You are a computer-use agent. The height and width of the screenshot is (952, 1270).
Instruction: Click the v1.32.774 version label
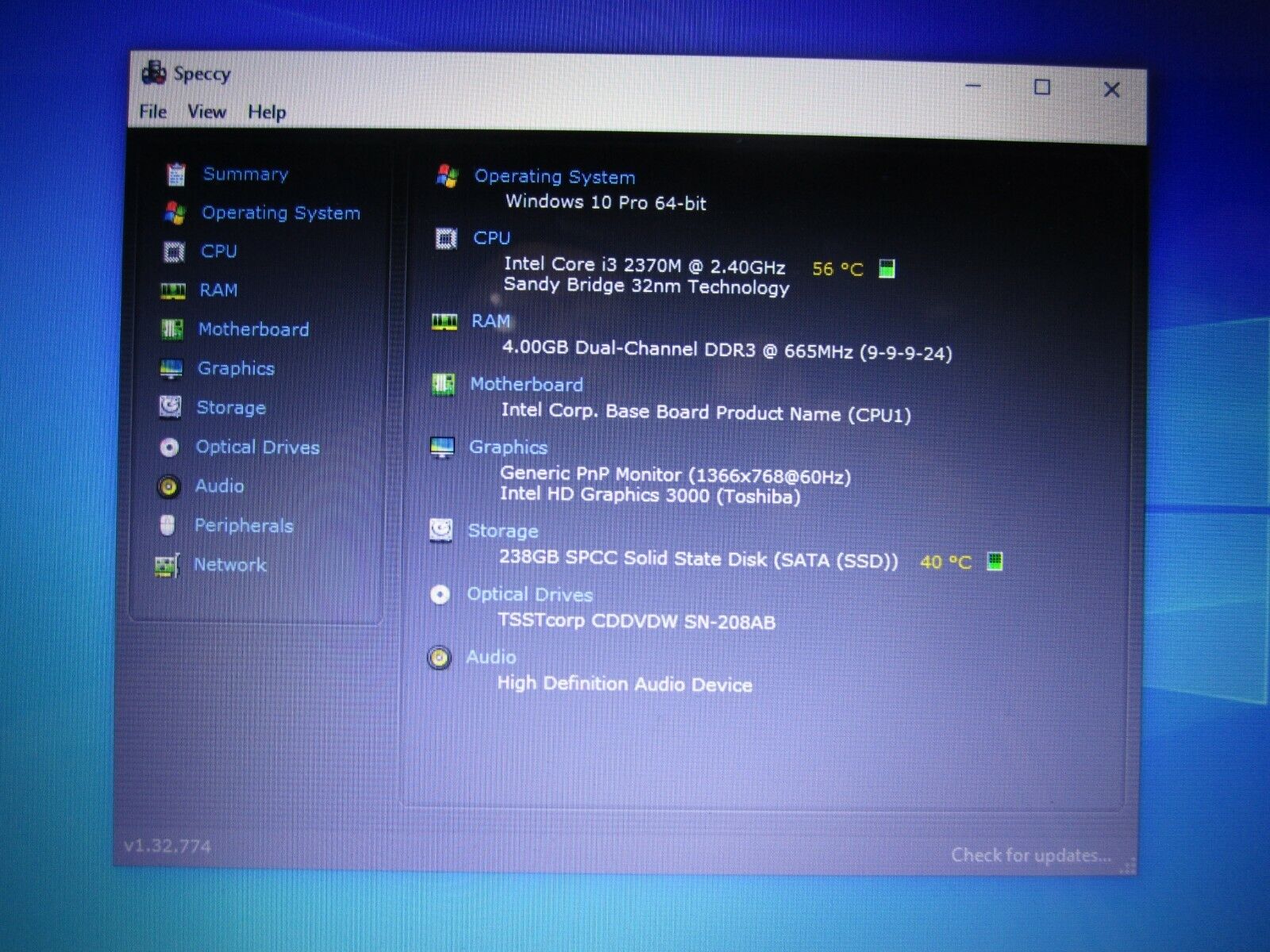(x=167, y=846)
